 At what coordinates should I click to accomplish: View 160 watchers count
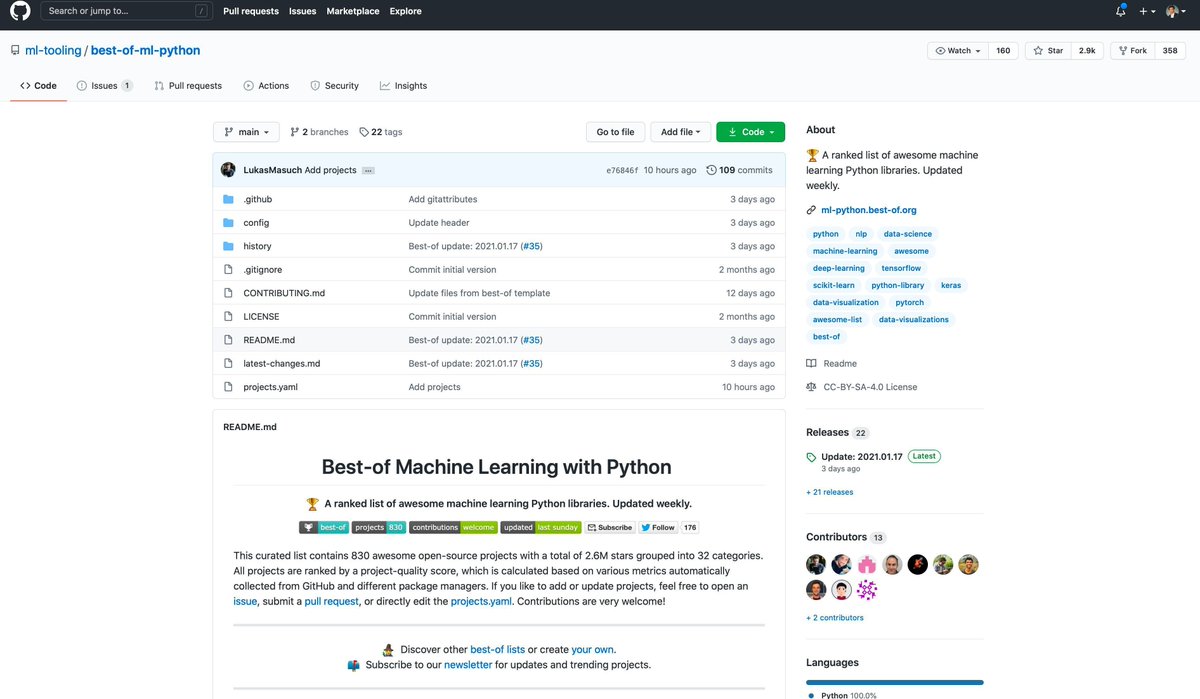click(1003, 50)
